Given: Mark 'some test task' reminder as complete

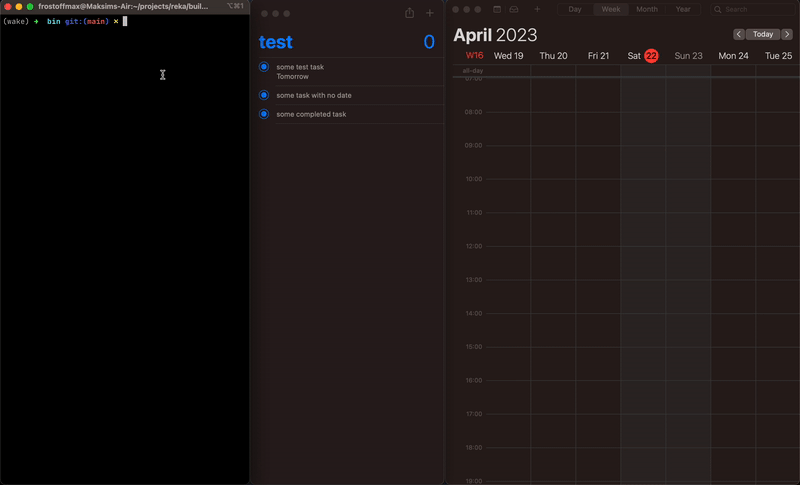Looking at the screenshot, I should [x=264, y=67].
